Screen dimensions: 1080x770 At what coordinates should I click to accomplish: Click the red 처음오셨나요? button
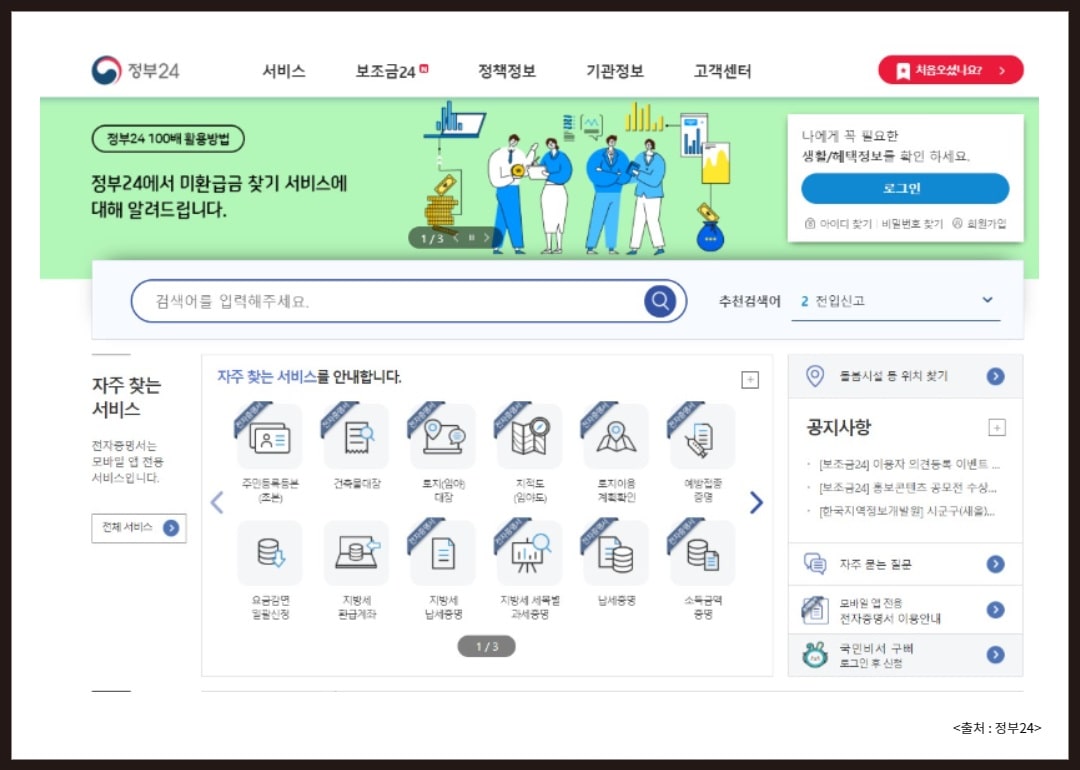[951, 70]
